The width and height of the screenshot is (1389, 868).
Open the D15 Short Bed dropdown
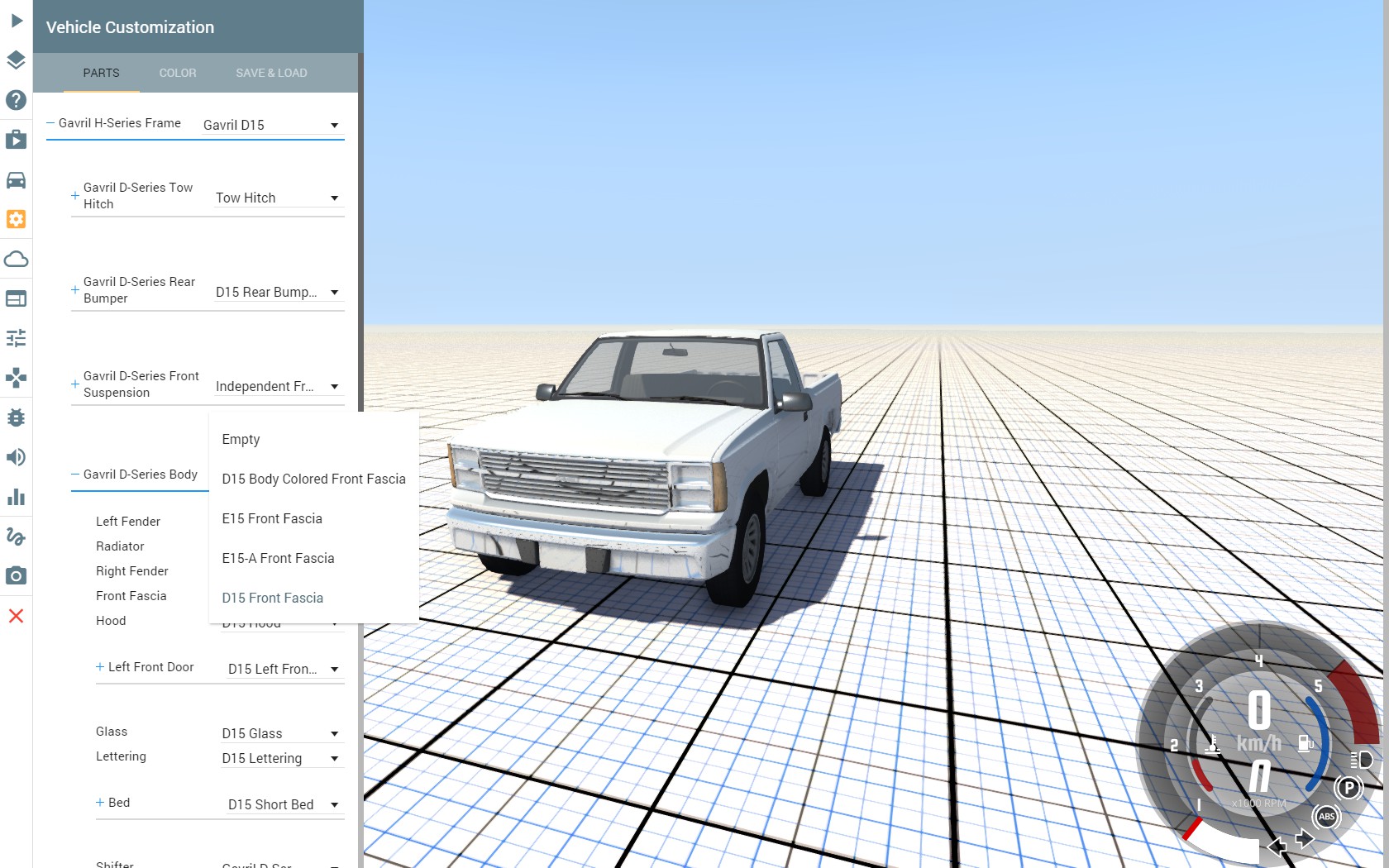click(284, 804)
